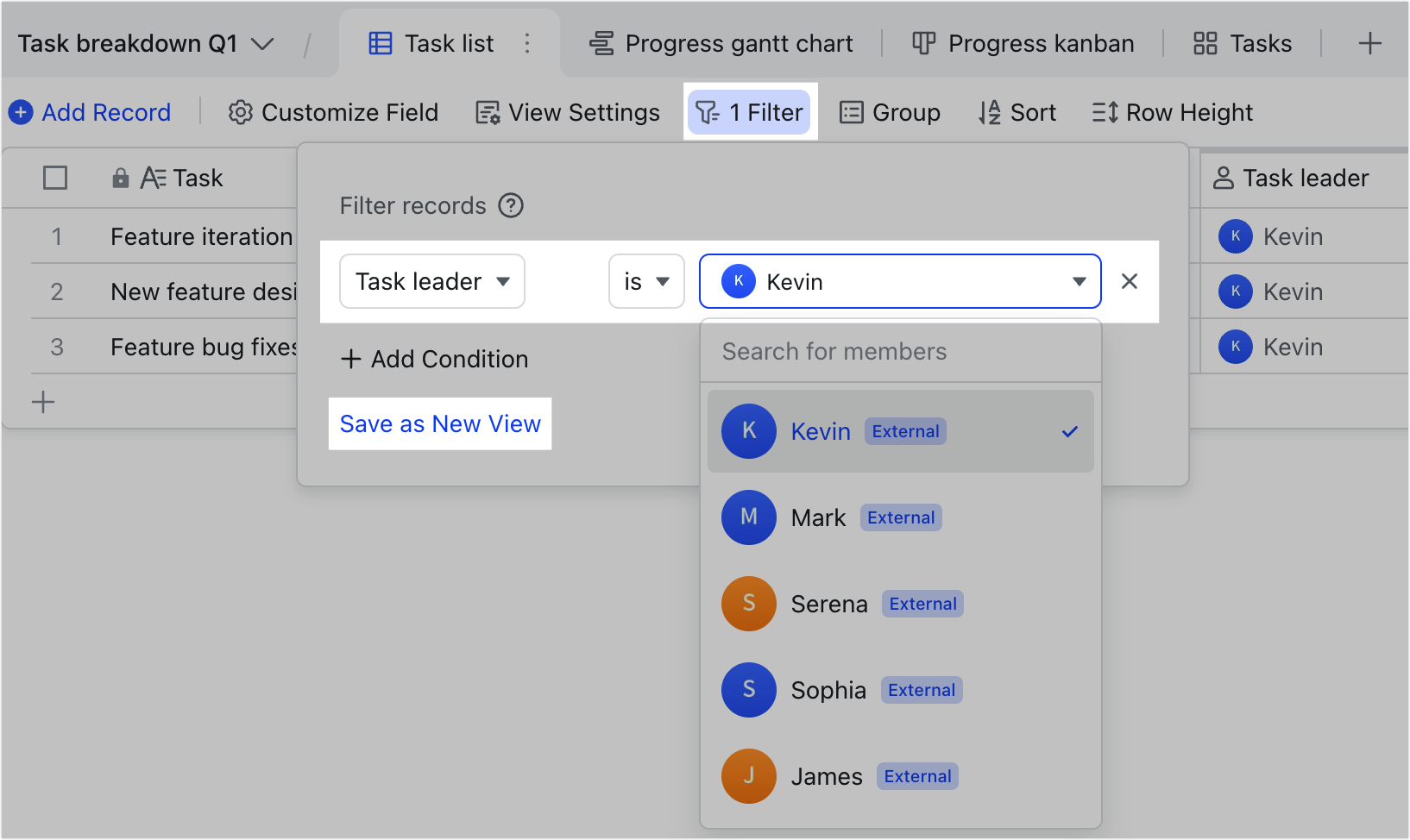1410x840 pixels.
Task: Click the View Settings icon
Action: point(487,112)
